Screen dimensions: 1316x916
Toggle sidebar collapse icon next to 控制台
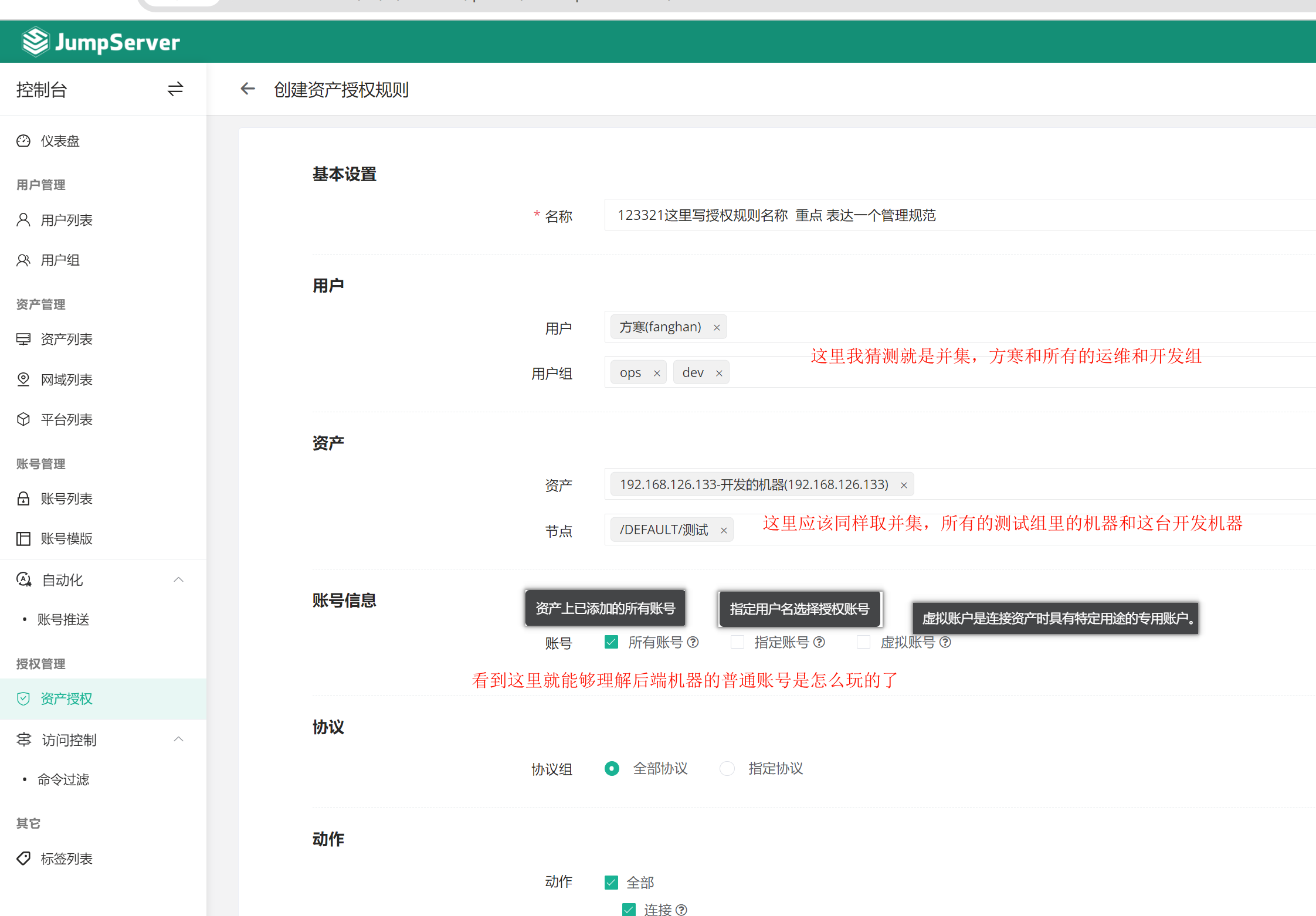pos(175,89)
